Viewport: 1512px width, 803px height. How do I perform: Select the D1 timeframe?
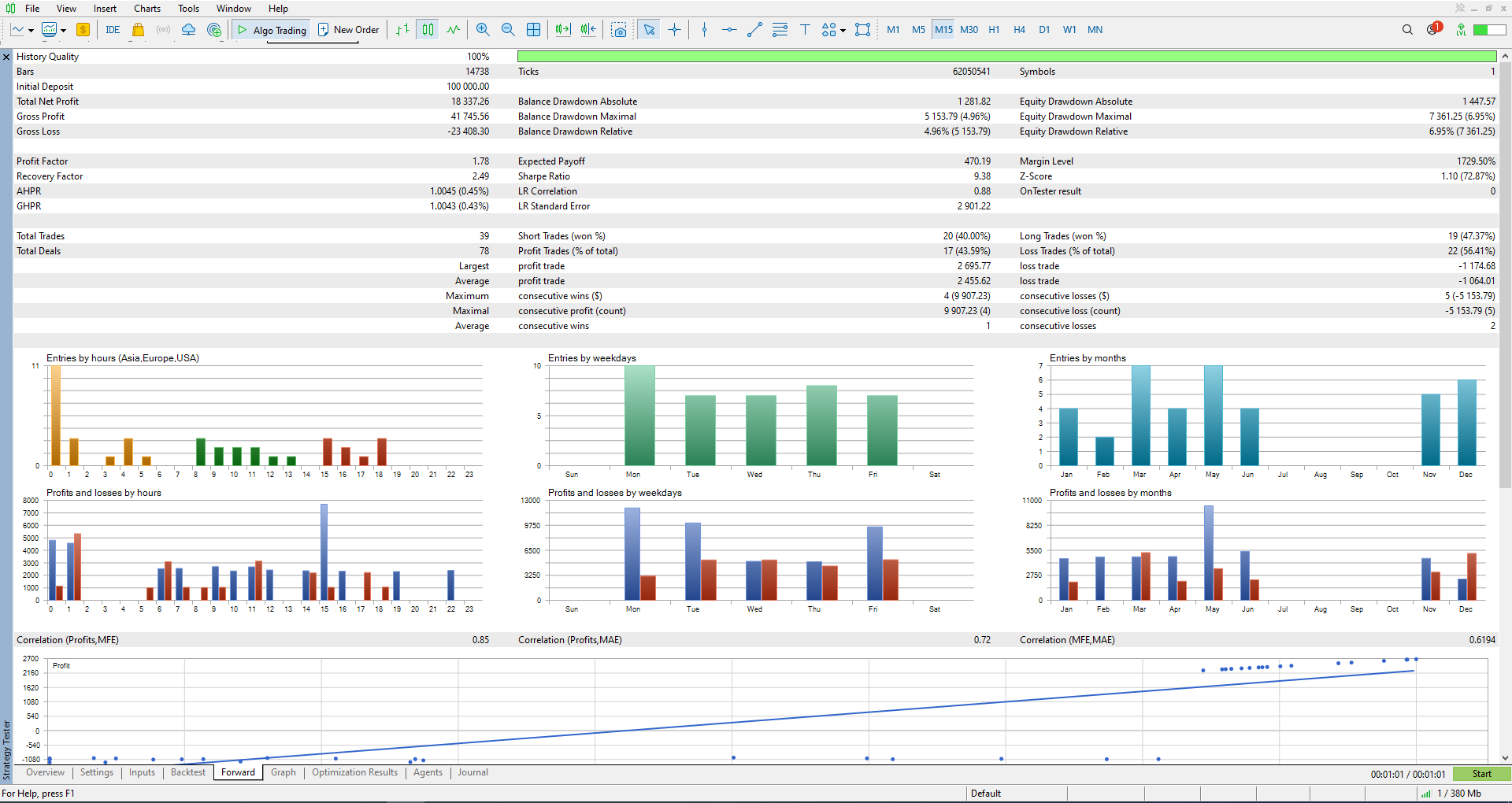point(1044,30)
